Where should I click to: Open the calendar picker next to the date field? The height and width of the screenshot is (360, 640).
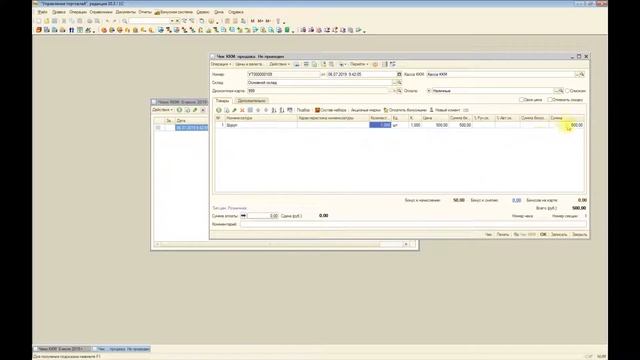(399, 74)
